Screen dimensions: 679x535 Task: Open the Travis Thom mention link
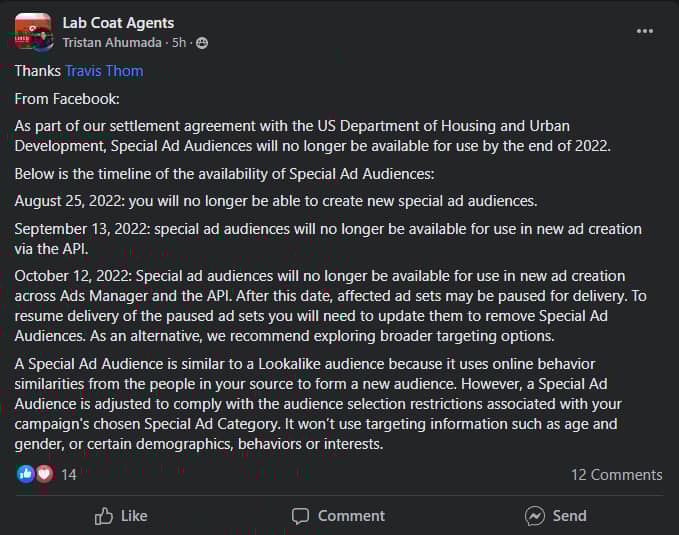(x=104, y=71)
